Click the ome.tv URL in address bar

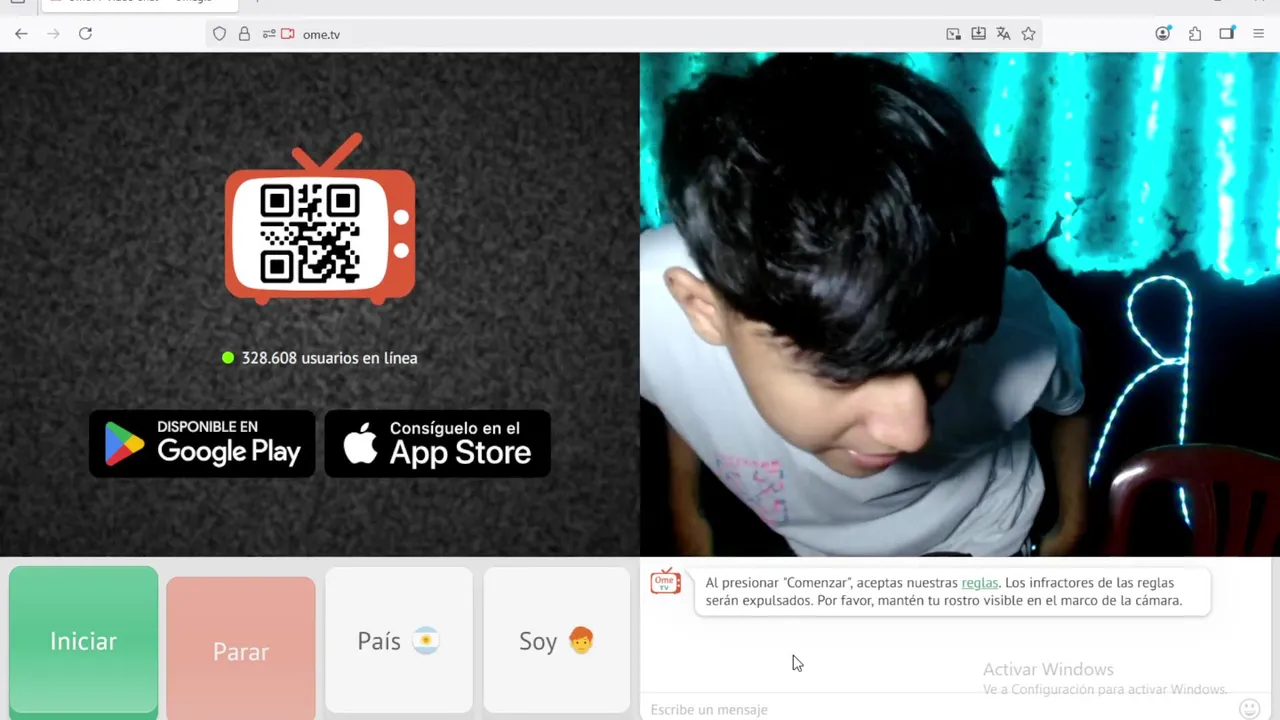(x=321, y=34)
